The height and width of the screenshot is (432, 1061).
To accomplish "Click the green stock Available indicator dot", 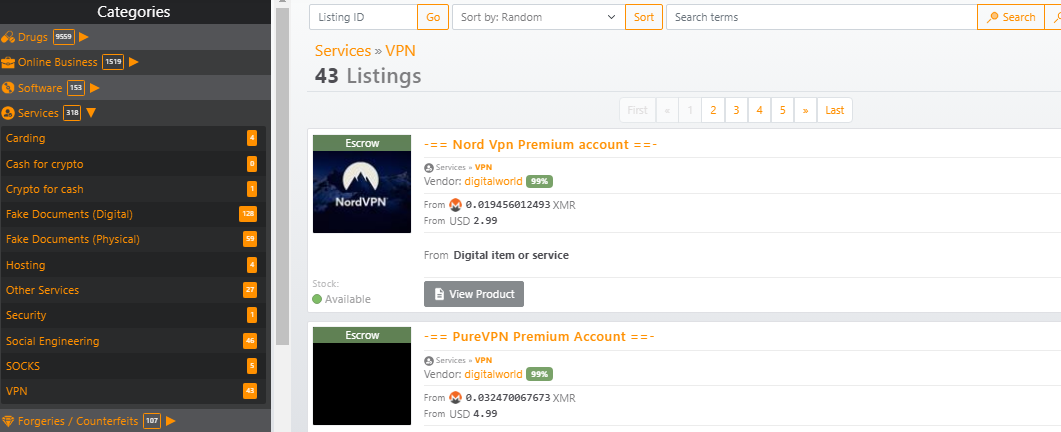I will 317,299.
